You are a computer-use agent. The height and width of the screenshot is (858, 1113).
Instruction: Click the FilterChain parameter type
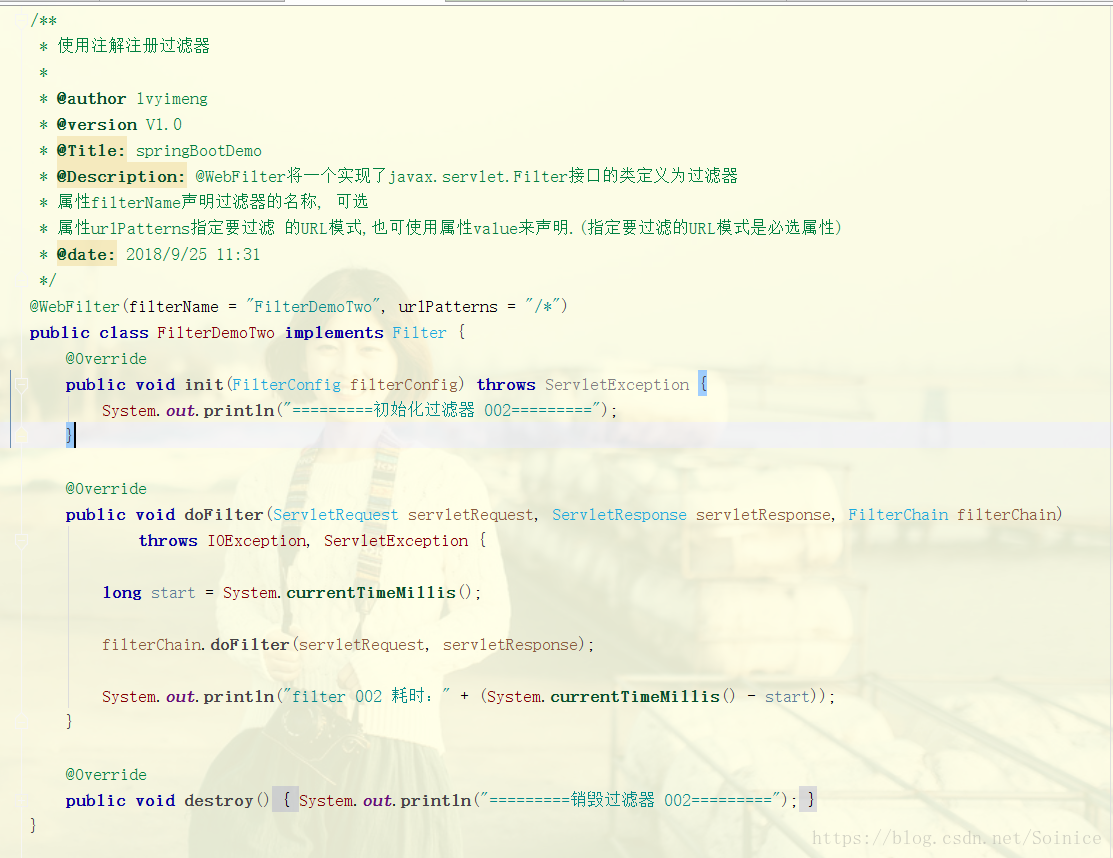pos(898,515)
